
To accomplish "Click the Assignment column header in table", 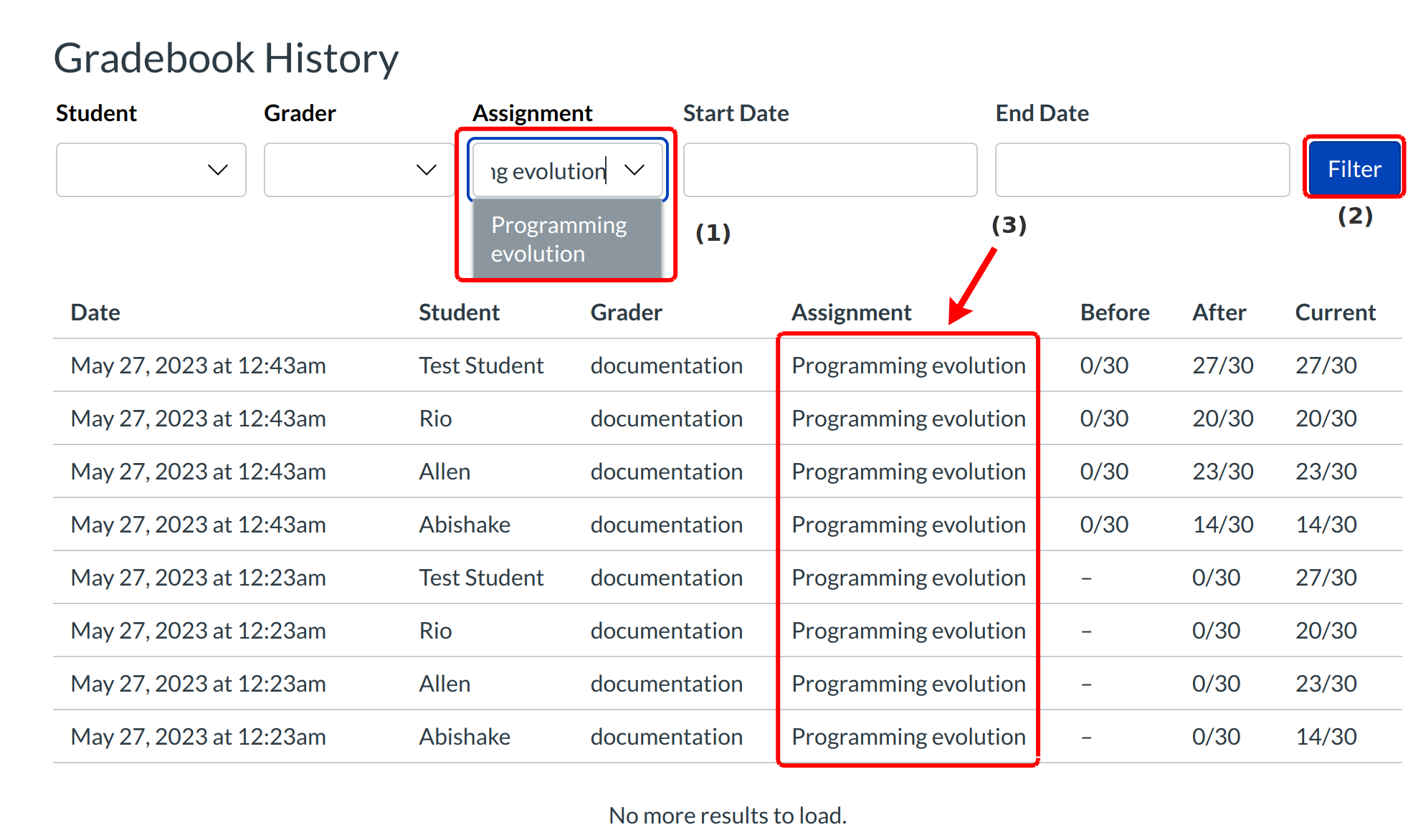I will pyautogui.click(x=851, y=312).
